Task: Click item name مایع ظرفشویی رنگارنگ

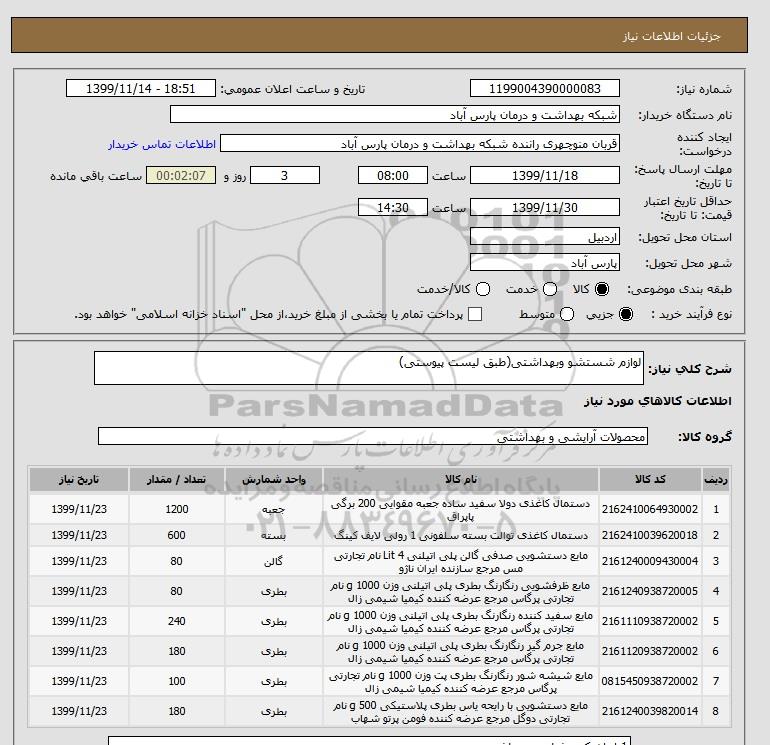Action: coord(461,592)
